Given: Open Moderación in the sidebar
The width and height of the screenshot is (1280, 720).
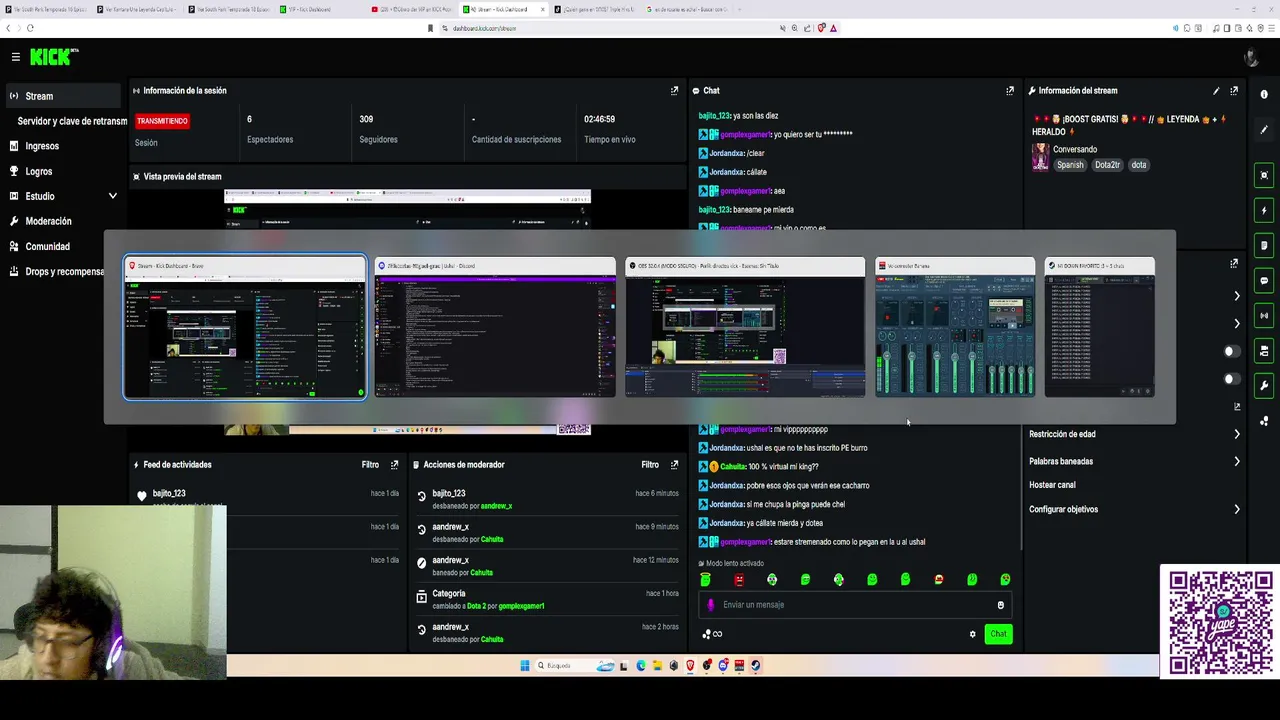Looking at the screenshot, I should point(62,221).
